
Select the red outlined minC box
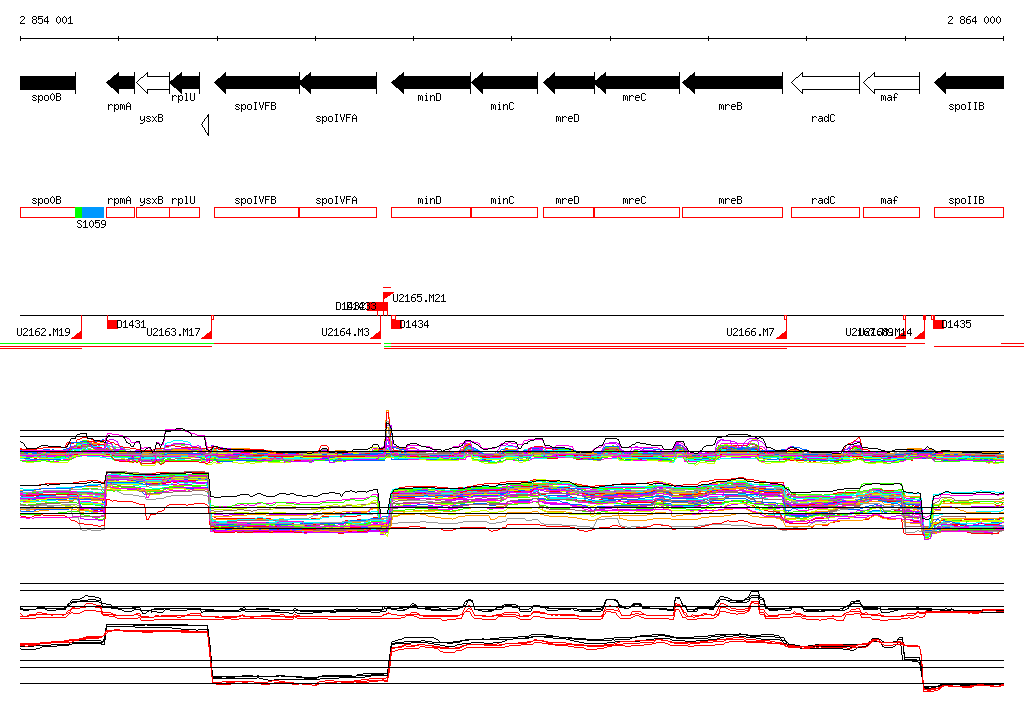504,212
